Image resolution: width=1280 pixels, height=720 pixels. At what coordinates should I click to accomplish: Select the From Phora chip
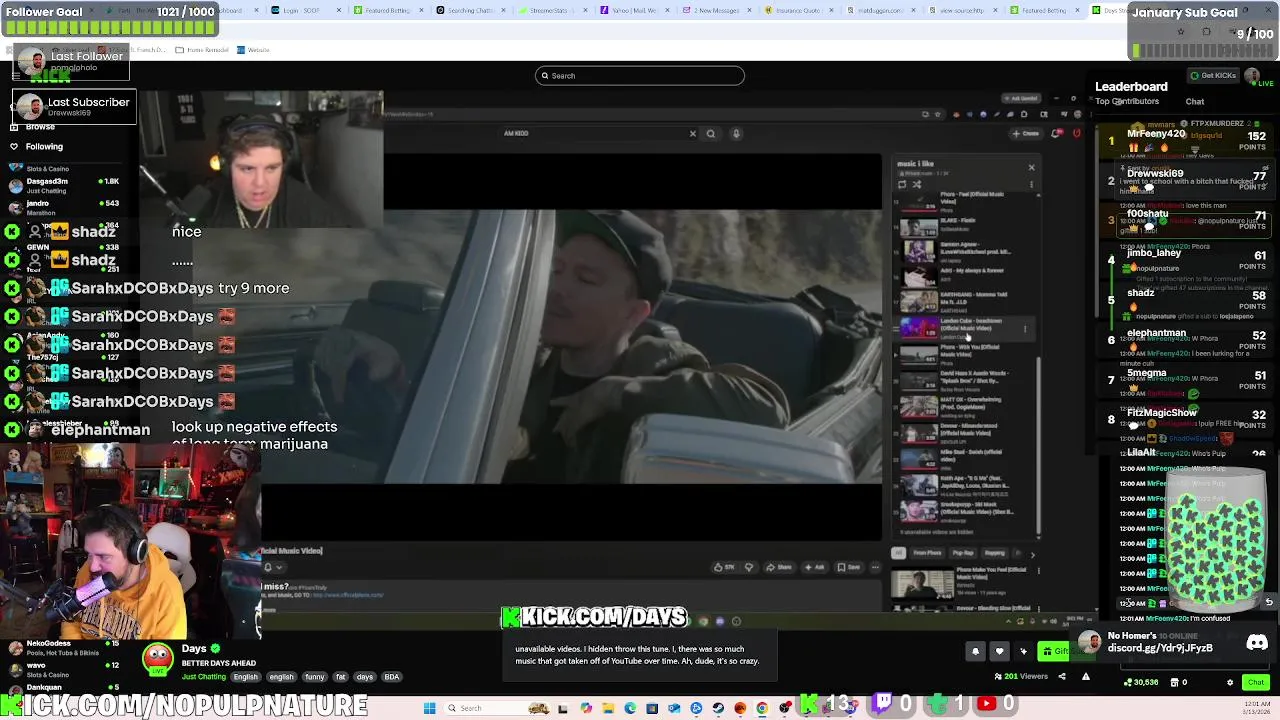click(x=927, y=553)
